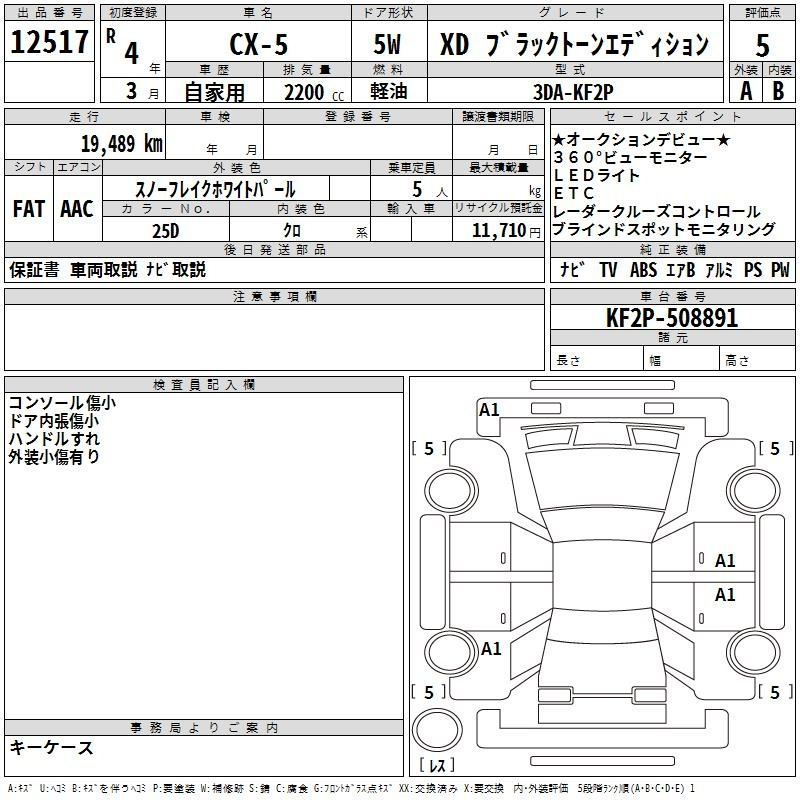The image size is (800, 800).
Task: Click the overall evaluation score 5
Action: (762, 46)
